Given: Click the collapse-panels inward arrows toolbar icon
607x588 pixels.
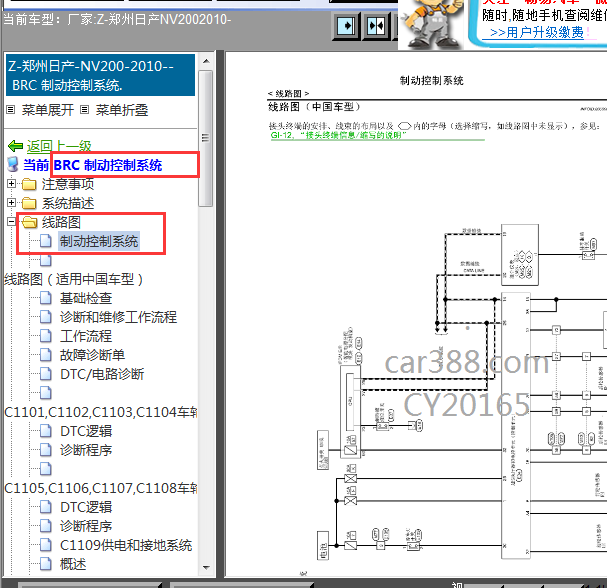Looking at the screenshot, I should click(376, 26).
